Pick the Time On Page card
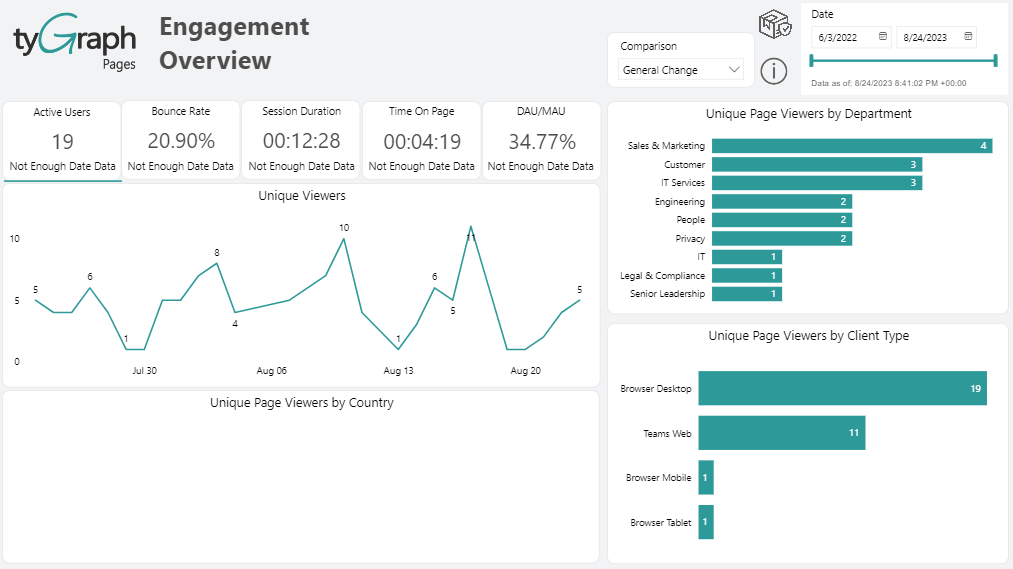Screen dimensions: 1013x569 point(421,140)
